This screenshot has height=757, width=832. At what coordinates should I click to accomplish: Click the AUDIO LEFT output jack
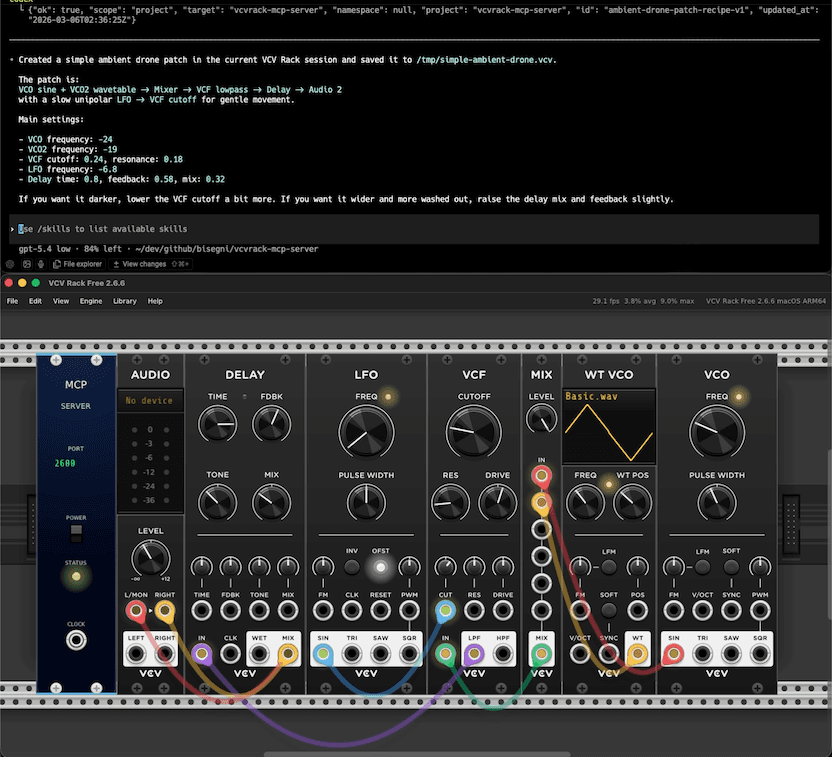tap(136, 654)
